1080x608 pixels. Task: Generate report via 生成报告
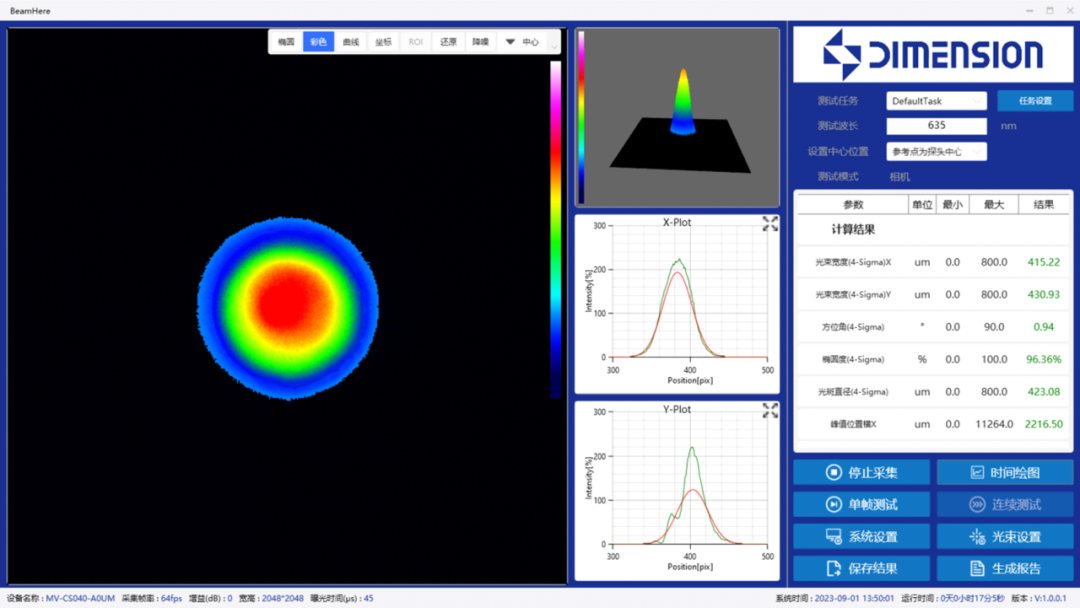(x=1004, y=568)
